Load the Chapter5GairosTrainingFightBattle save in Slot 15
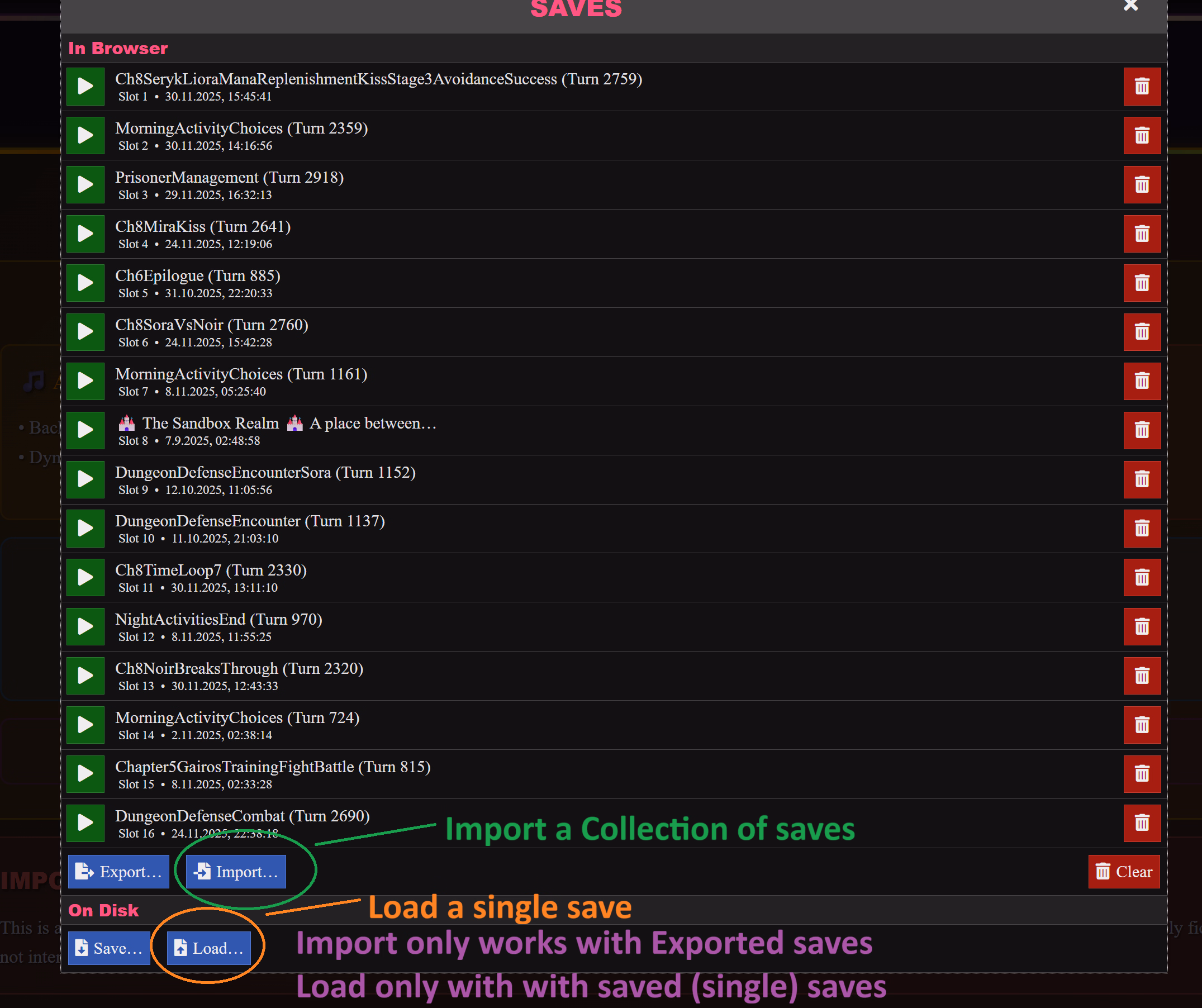Screen dimensions: 1202x1008 85,774
